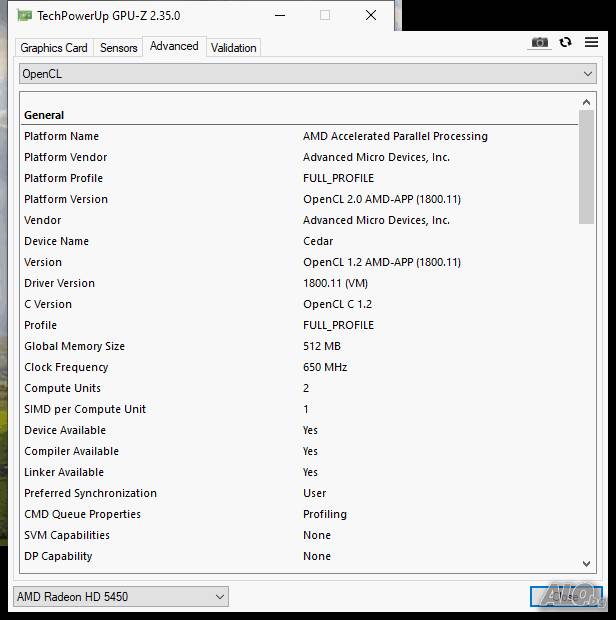616x620 pixels.
Task: Click the Profiling value
Action: [x=325, y=514]
